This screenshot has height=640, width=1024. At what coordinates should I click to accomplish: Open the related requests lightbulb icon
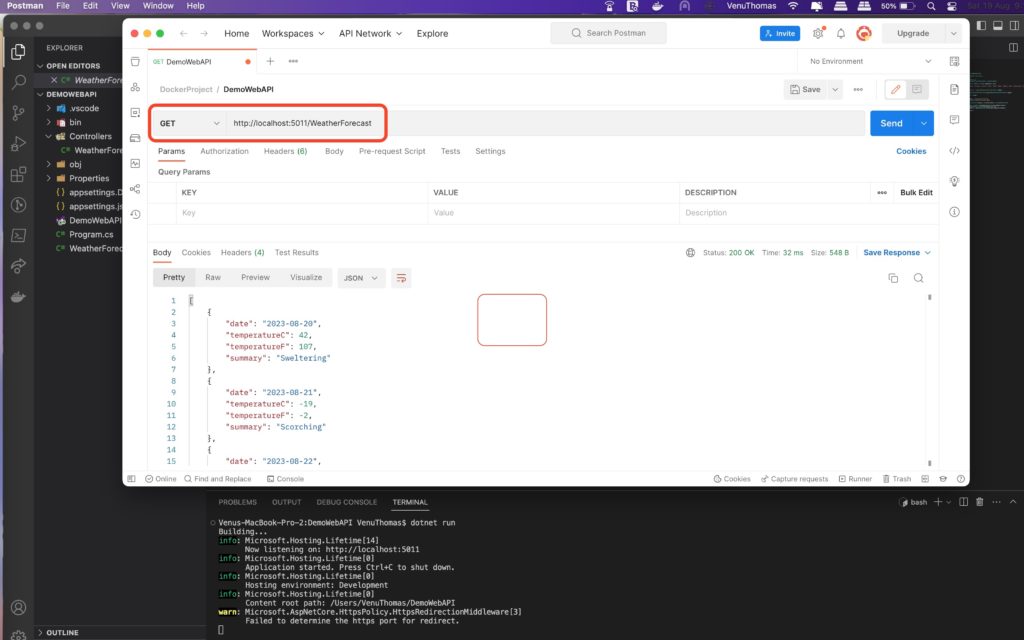click(954, 181)
